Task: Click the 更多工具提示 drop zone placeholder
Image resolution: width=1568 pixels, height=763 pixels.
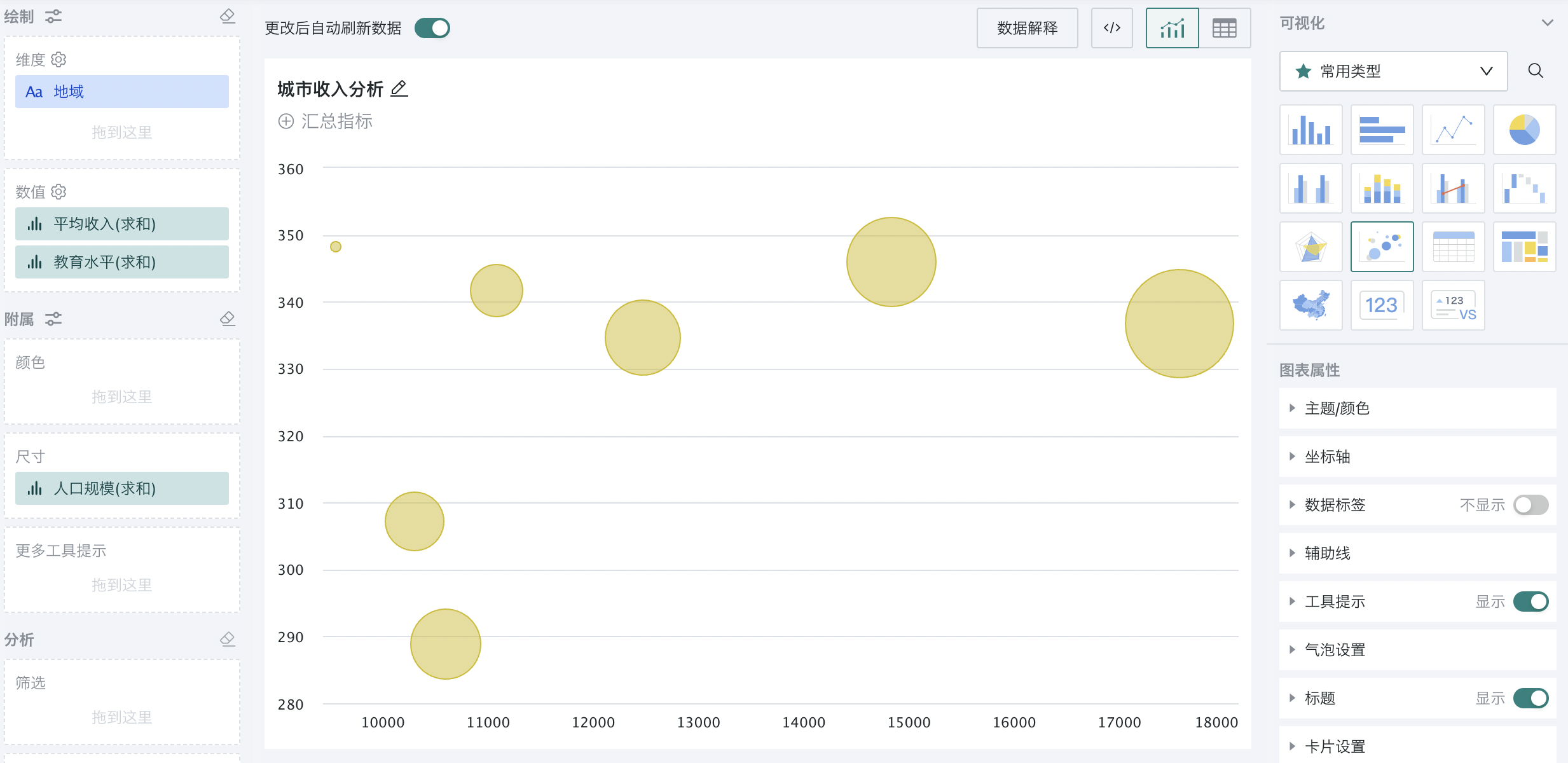Action: (x=122, y=585)
